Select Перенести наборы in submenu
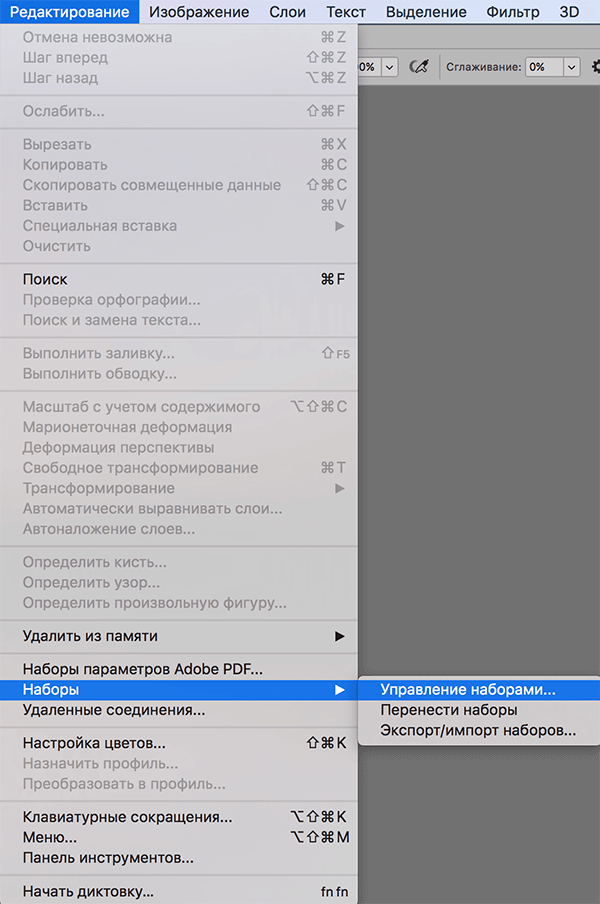This screenshot has height=904, width=600. [x=479, y=710]
